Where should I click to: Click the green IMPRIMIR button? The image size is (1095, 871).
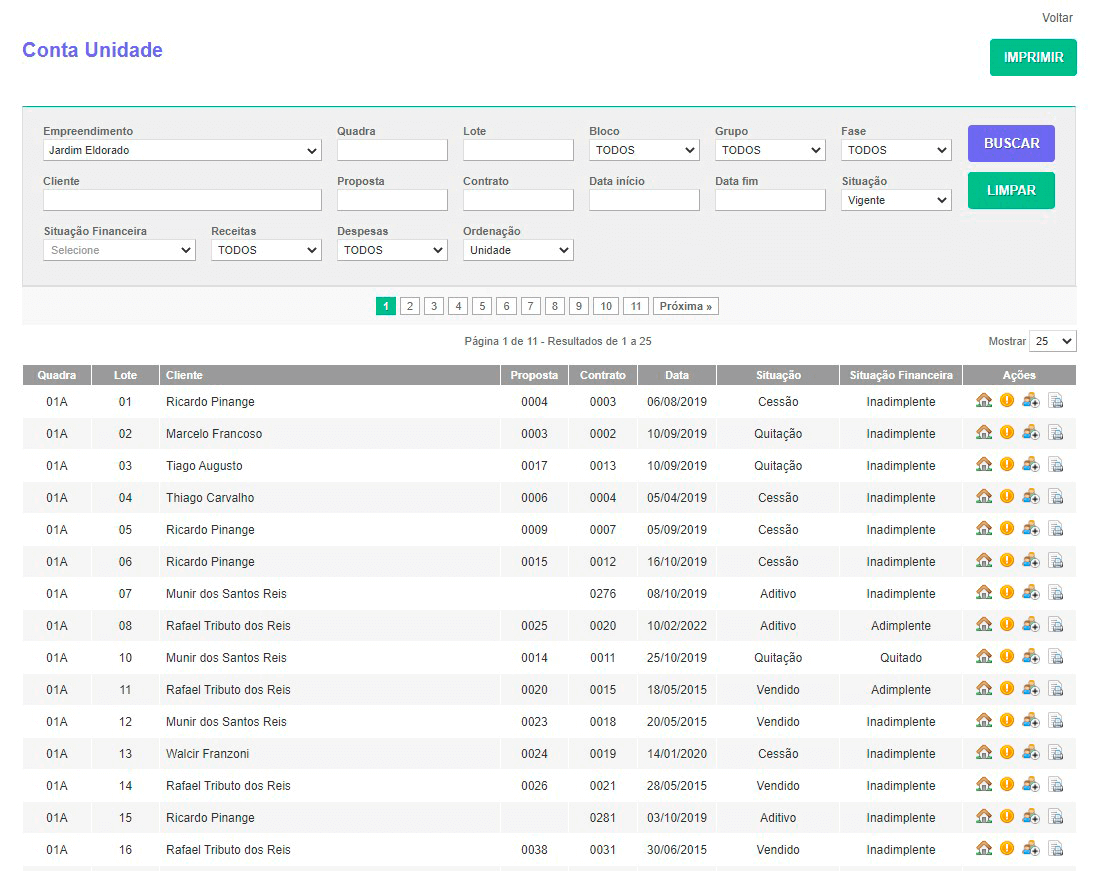click(x=1033, y=57)
